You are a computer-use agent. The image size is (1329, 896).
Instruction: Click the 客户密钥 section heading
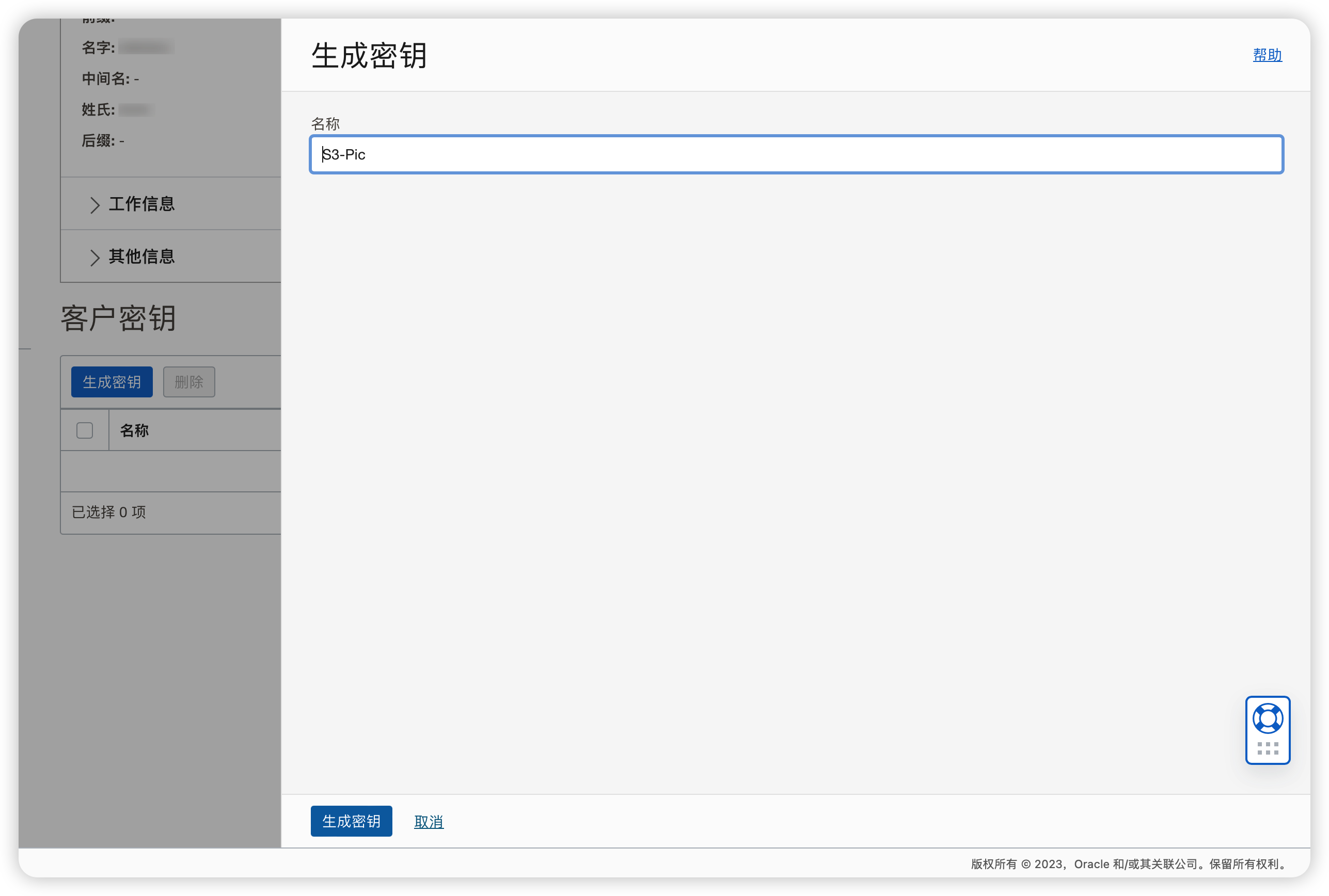(x=118, y=319)
